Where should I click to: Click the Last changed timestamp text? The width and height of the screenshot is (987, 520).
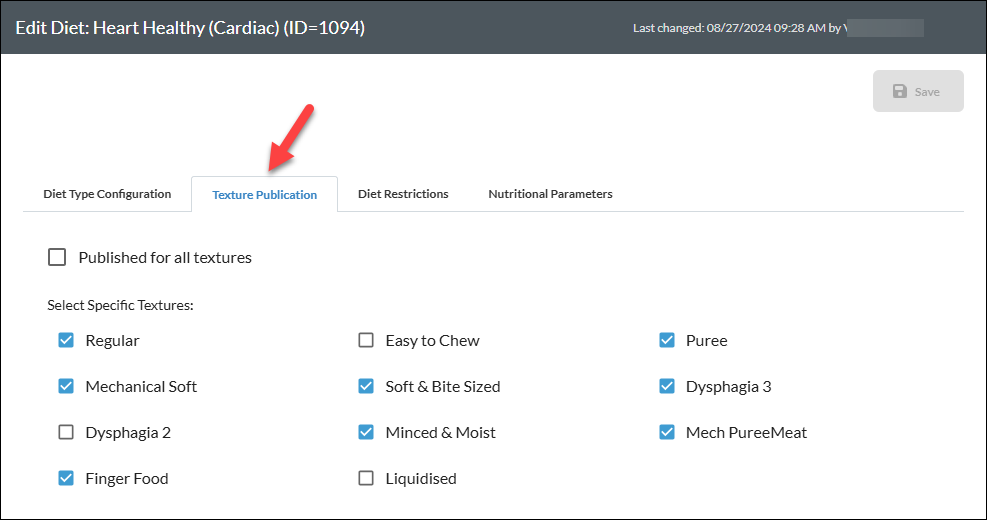(737, 28)
